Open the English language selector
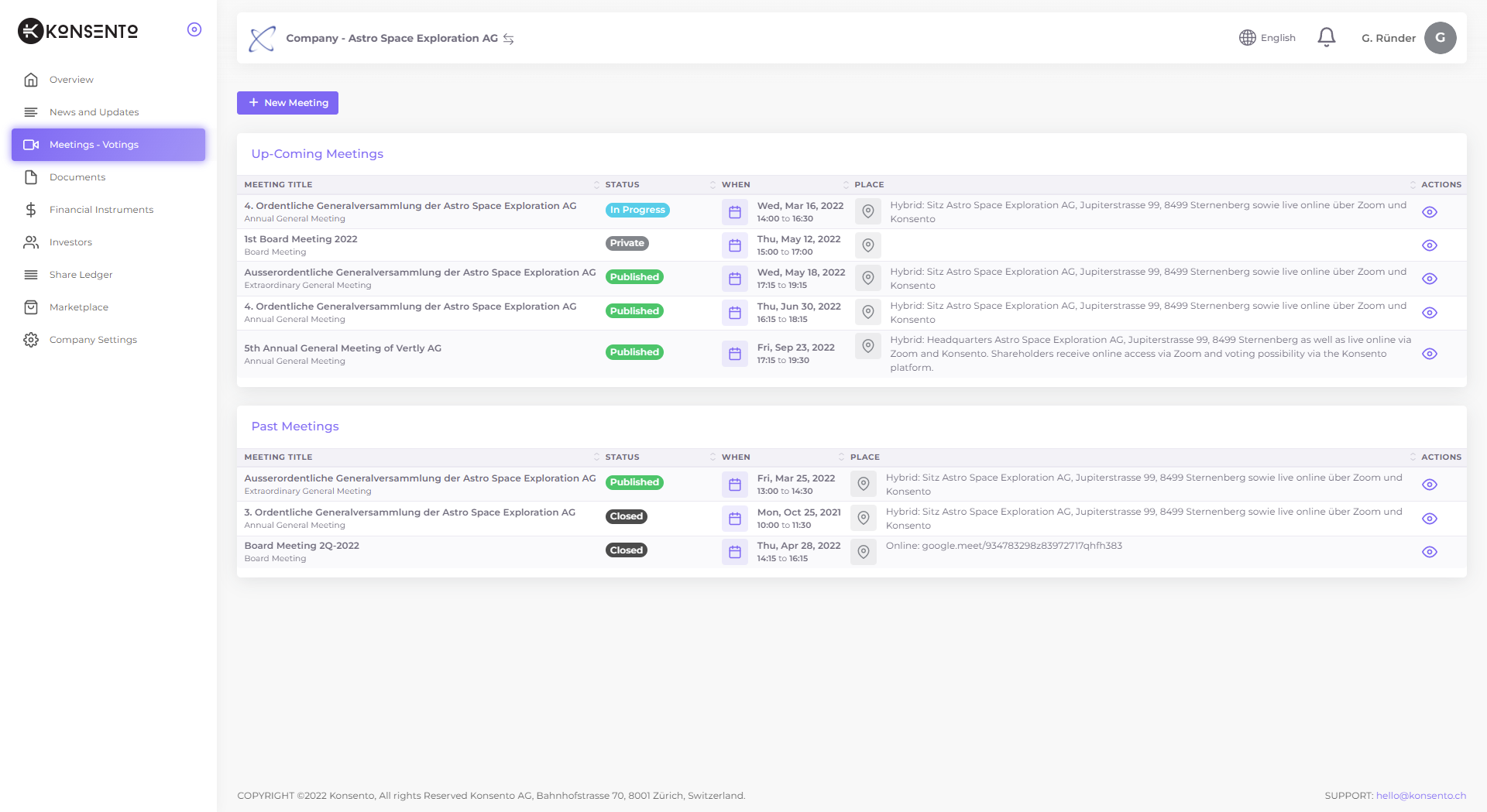The width and height of the screenshot is (1487, 812). click(1267, 38)
